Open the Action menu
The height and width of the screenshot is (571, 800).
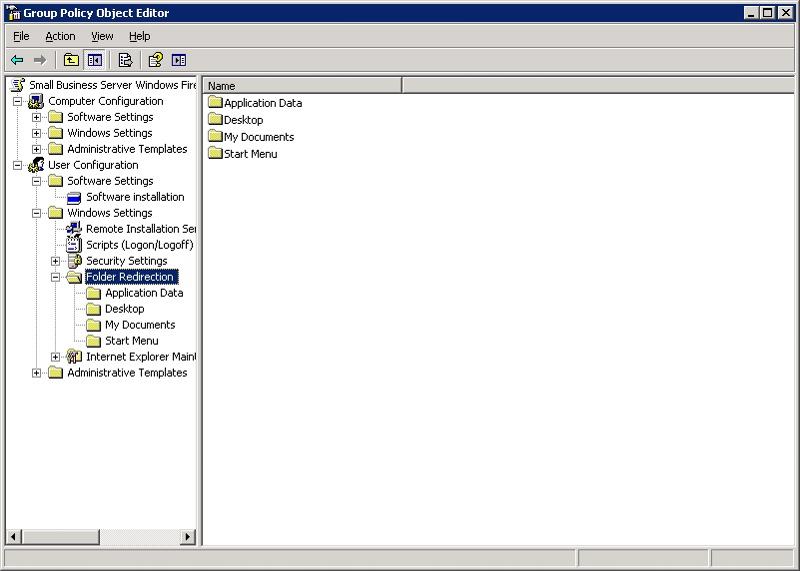pos(60,36)
